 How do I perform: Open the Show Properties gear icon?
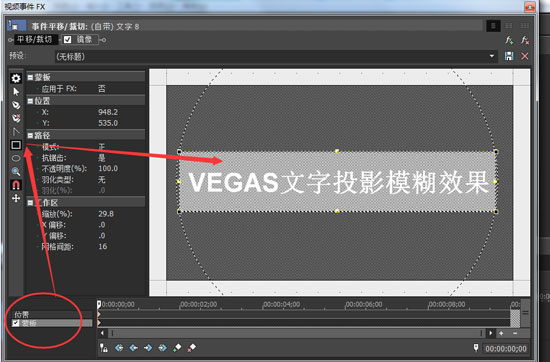[16, 78]
